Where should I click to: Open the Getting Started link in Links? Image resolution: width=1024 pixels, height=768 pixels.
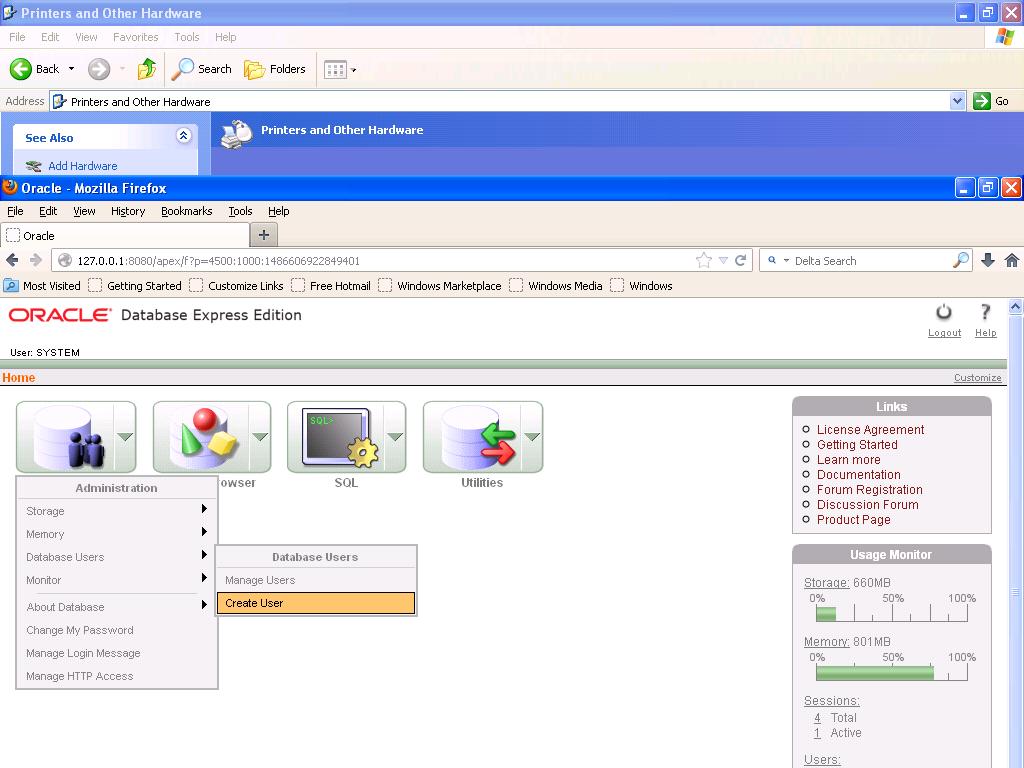coord(857,445)
